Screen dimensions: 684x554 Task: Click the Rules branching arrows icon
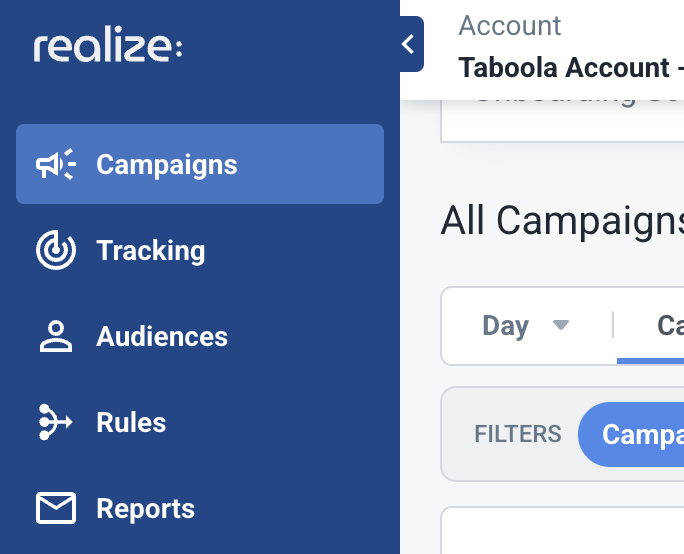pyautogui.click(x=55, y=422)
